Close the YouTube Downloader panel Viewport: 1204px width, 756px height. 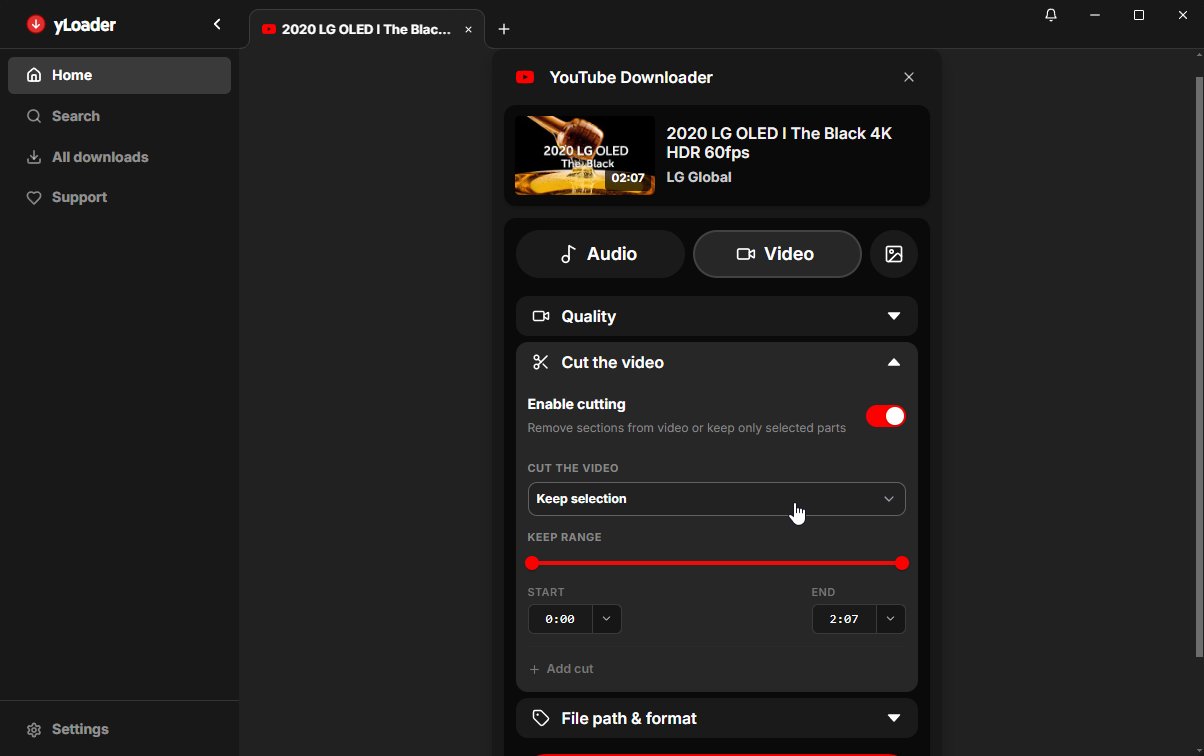pyautogui.click(x=908, y=77)
